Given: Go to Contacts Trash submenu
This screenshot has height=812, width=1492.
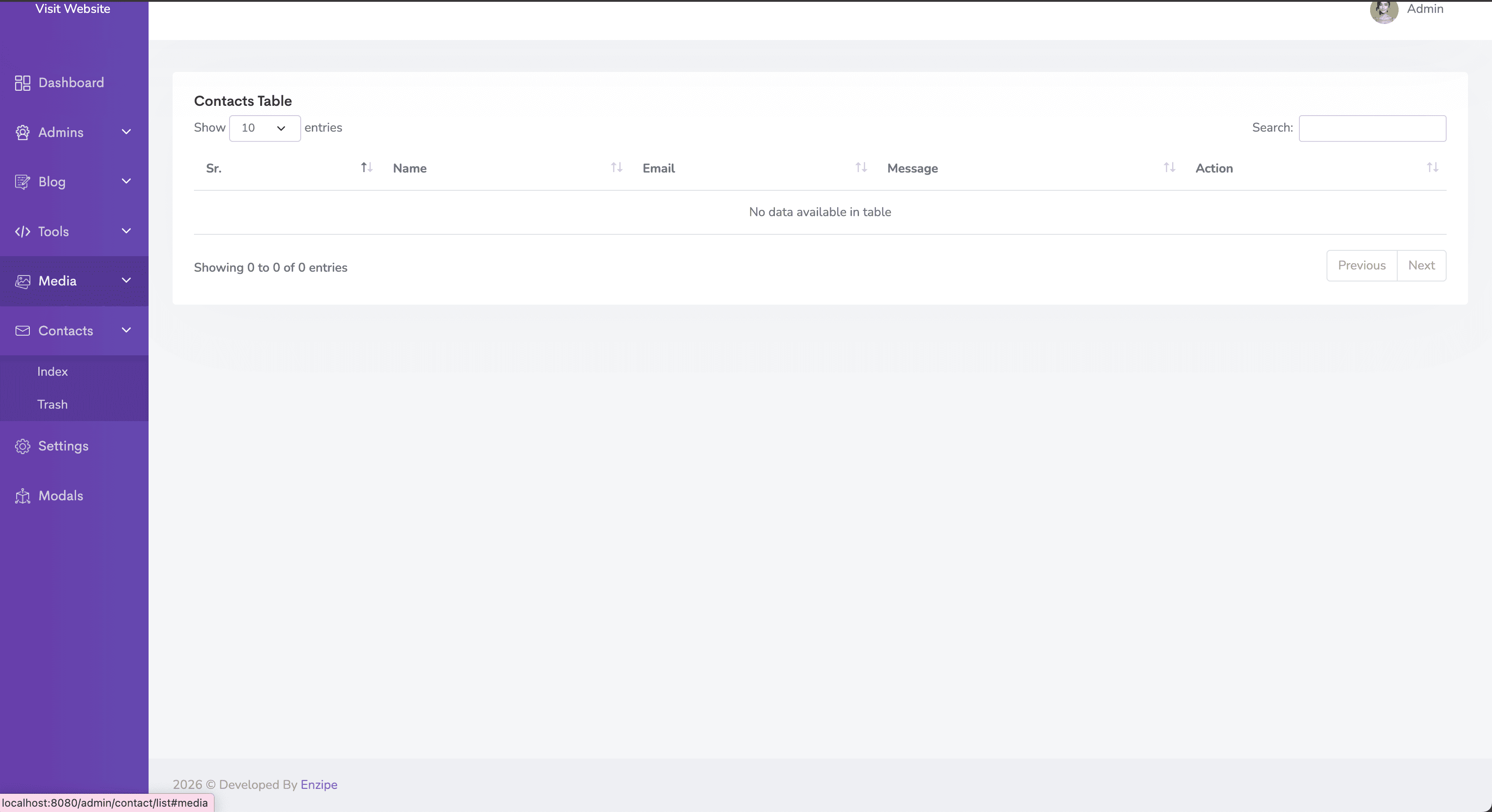Looking at the screenshot, I should click(52, 405).
